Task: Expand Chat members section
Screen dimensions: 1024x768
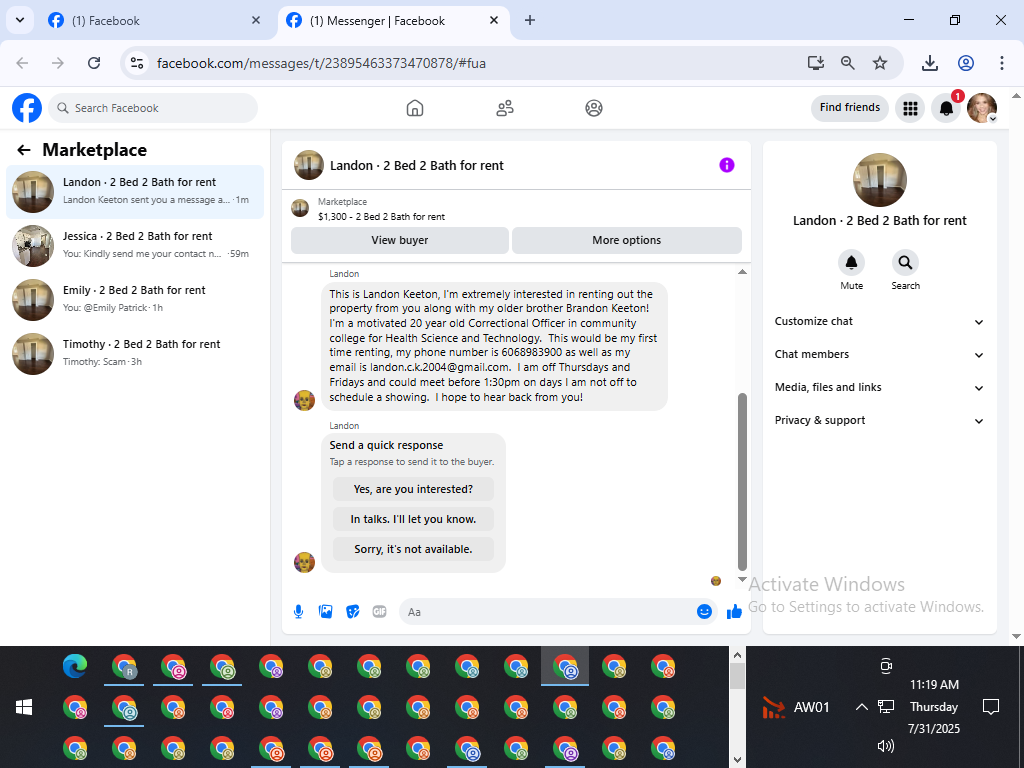Action: pyautogui.click(x=879, y=355)
